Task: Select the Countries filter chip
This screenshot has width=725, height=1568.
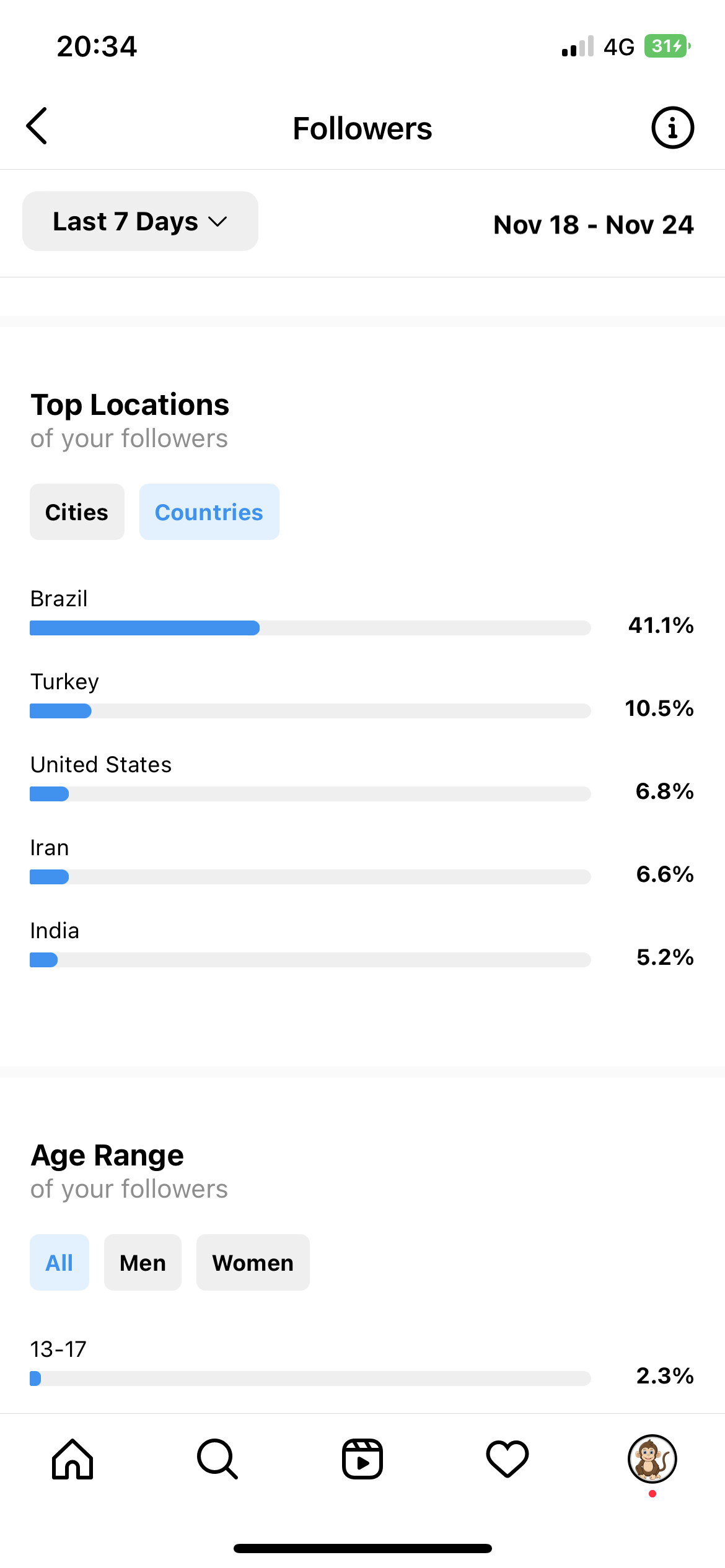Action: click(209, 512)
